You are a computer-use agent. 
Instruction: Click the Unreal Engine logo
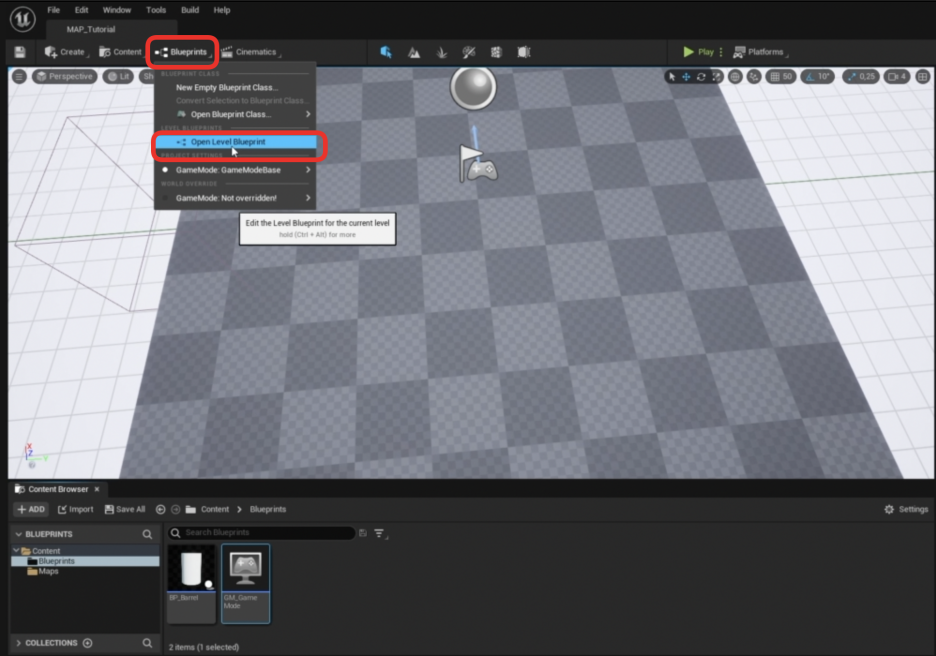pyautogui.click(x=23, y=19)
